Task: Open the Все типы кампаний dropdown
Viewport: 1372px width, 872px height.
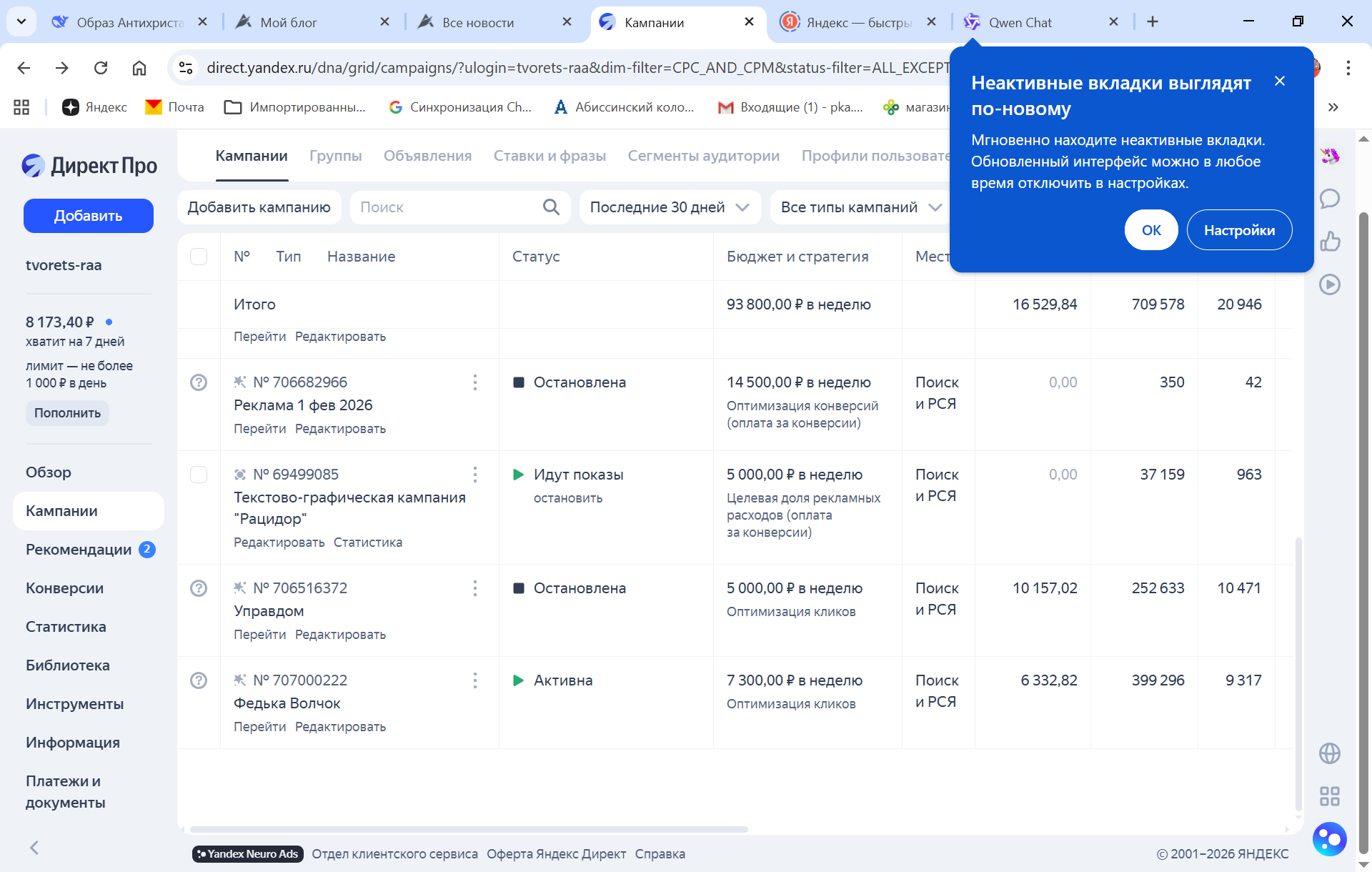Action: click(860, 207)
